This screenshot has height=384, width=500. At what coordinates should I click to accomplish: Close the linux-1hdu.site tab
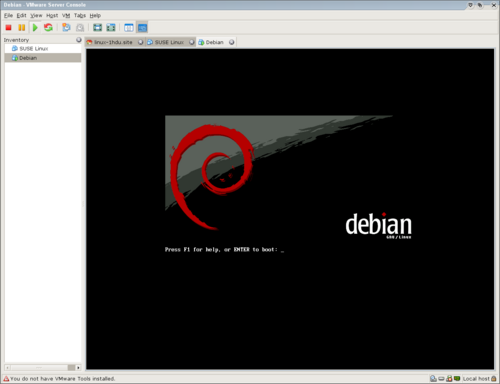[141, 42]
